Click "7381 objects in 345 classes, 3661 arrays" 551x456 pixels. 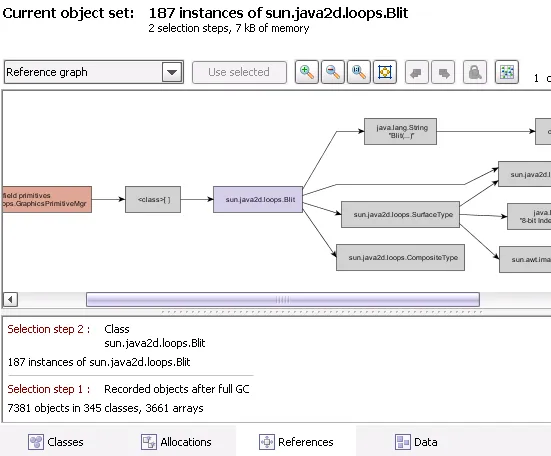pos(105,408)
